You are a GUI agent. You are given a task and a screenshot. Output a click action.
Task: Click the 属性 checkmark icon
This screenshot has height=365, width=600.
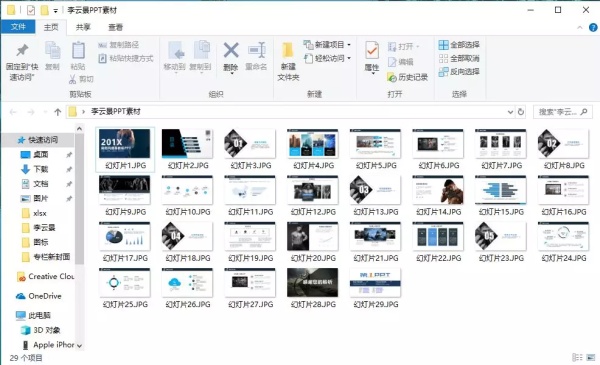tap(372, 51)
